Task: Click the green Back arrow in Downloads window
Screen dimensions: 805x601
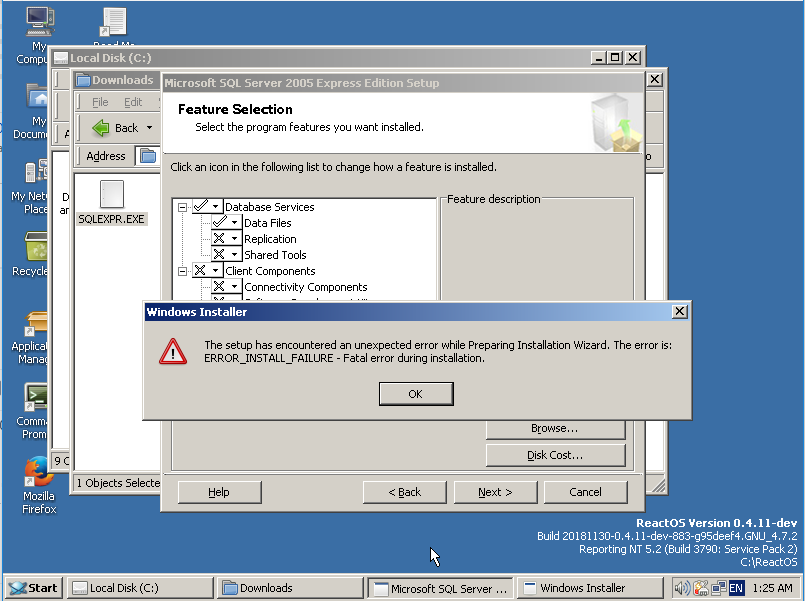Action: (101, 128)
